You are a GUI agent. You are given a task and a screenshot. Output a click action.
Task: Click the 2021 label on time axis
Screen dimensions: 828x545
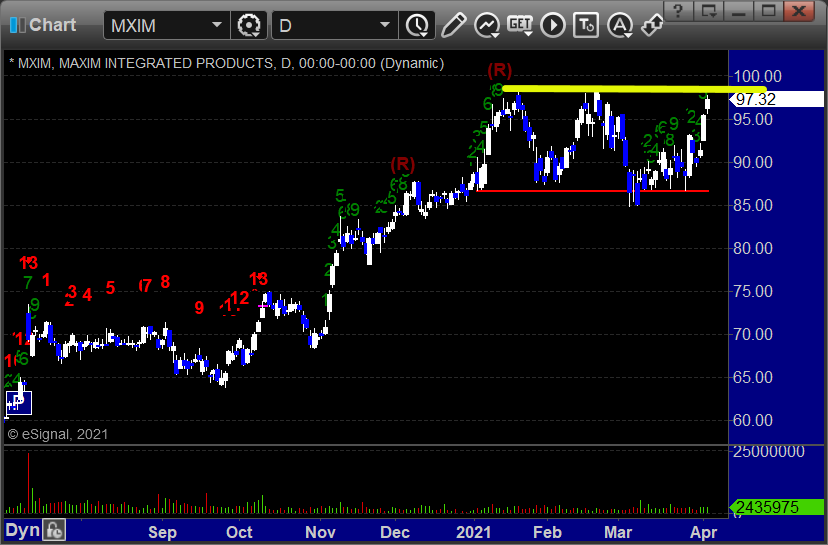click(473, 532)
